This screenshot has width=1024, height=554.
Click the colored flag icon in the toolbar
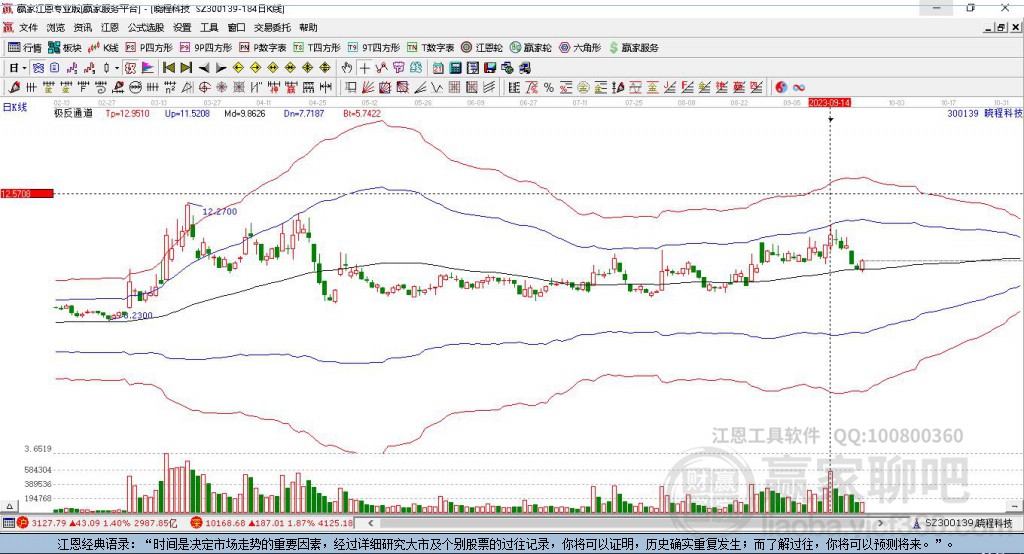(148, 68)
